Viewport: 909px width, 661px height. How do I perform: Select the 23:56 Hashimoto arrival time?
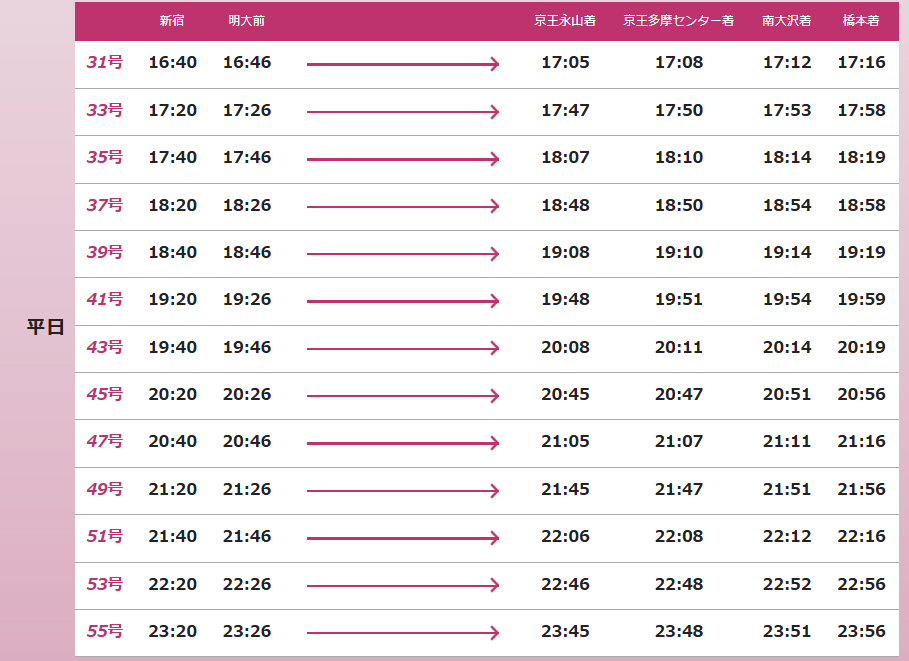point(861,632)
